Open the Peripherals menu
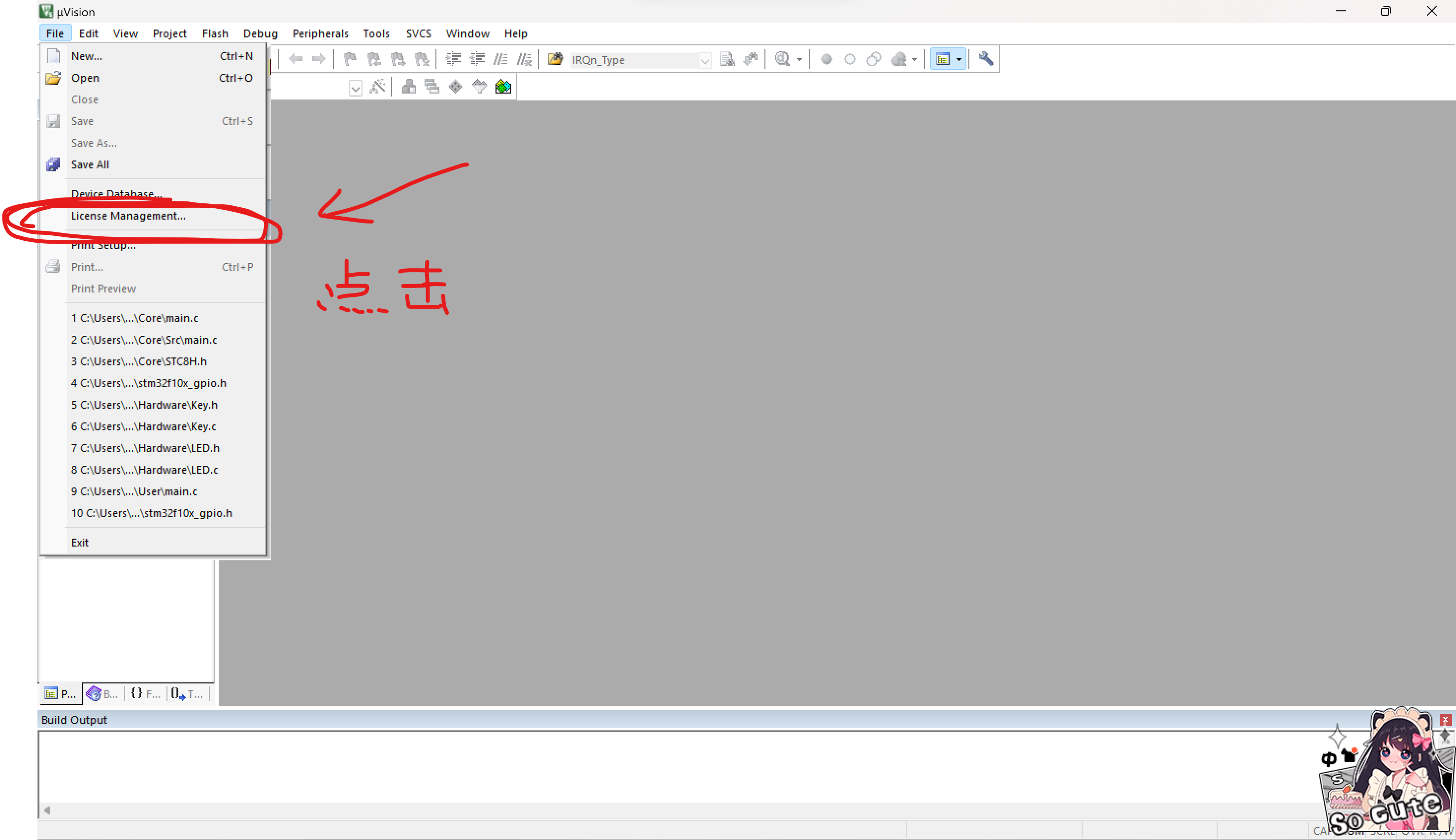The height and width of the screenshot is (840, 1456). [320, 33]
